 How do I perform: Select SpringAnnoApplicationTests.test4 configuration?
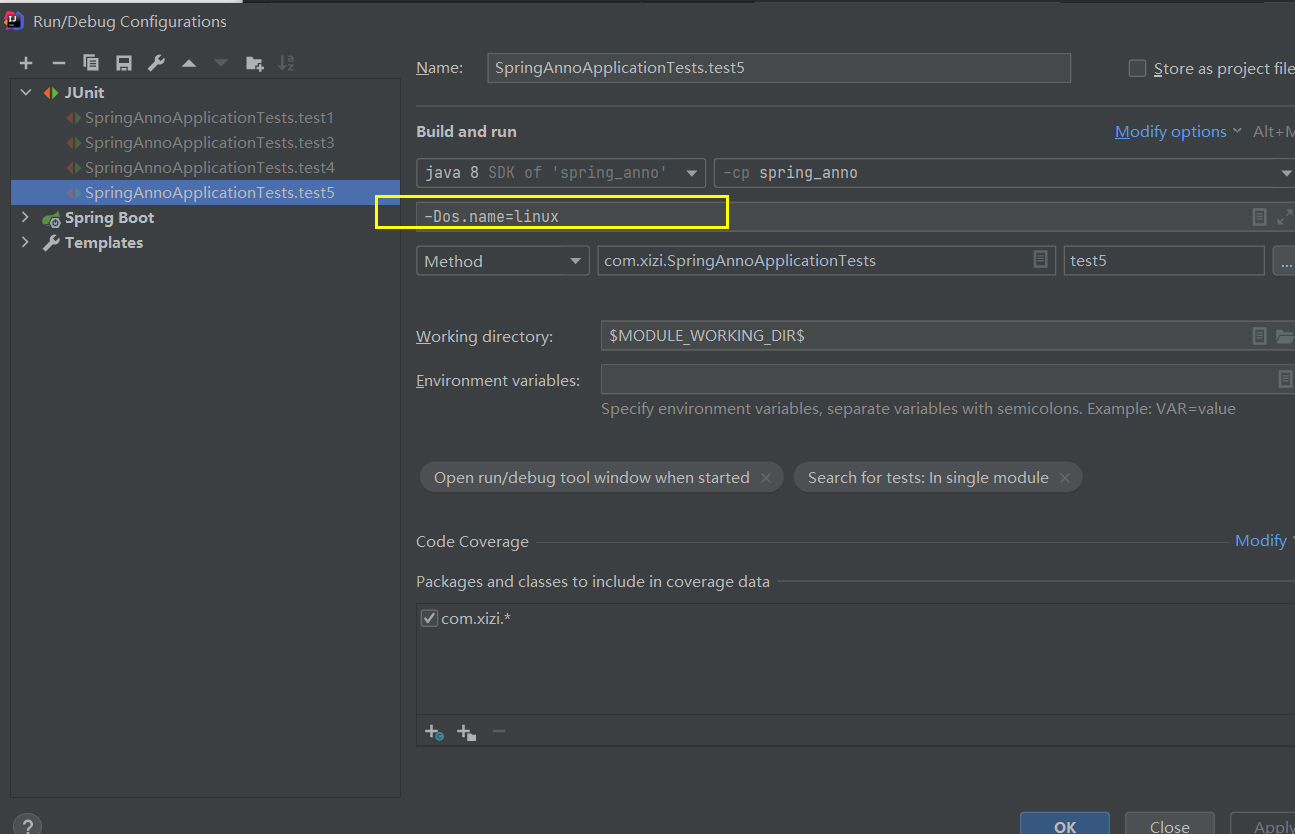click(209, 167)
